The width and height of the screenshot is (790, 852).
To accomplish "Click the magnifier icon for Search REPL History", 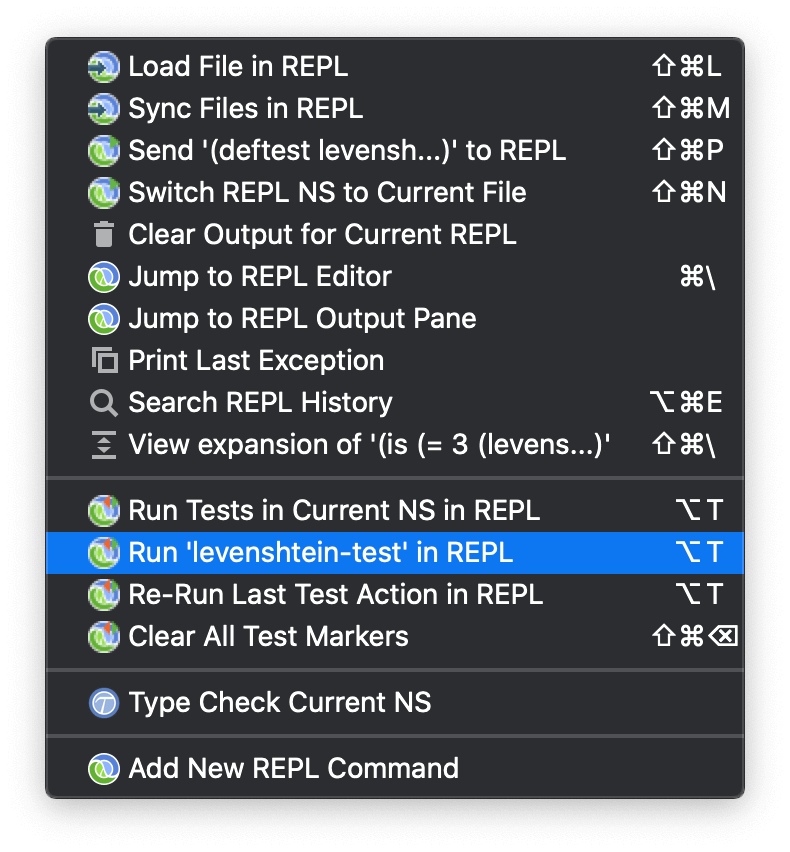I will (103, 403).
